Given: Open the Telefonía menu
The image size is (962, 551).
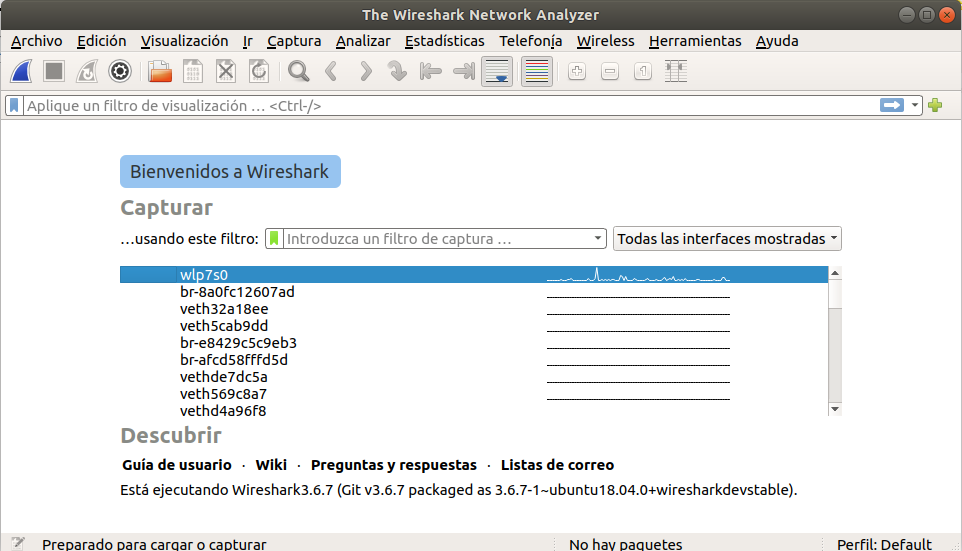Looking at the screenshot, I should pos(530,41).
